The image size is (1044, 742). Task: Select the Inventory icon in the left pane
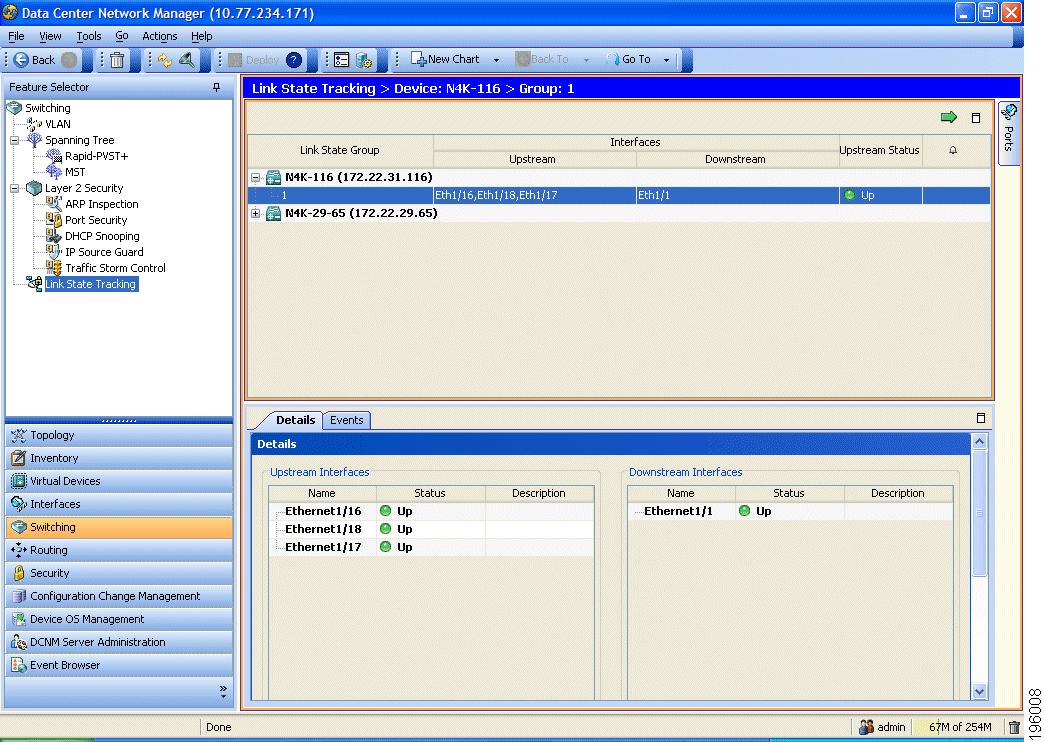(x=22, y=458)
